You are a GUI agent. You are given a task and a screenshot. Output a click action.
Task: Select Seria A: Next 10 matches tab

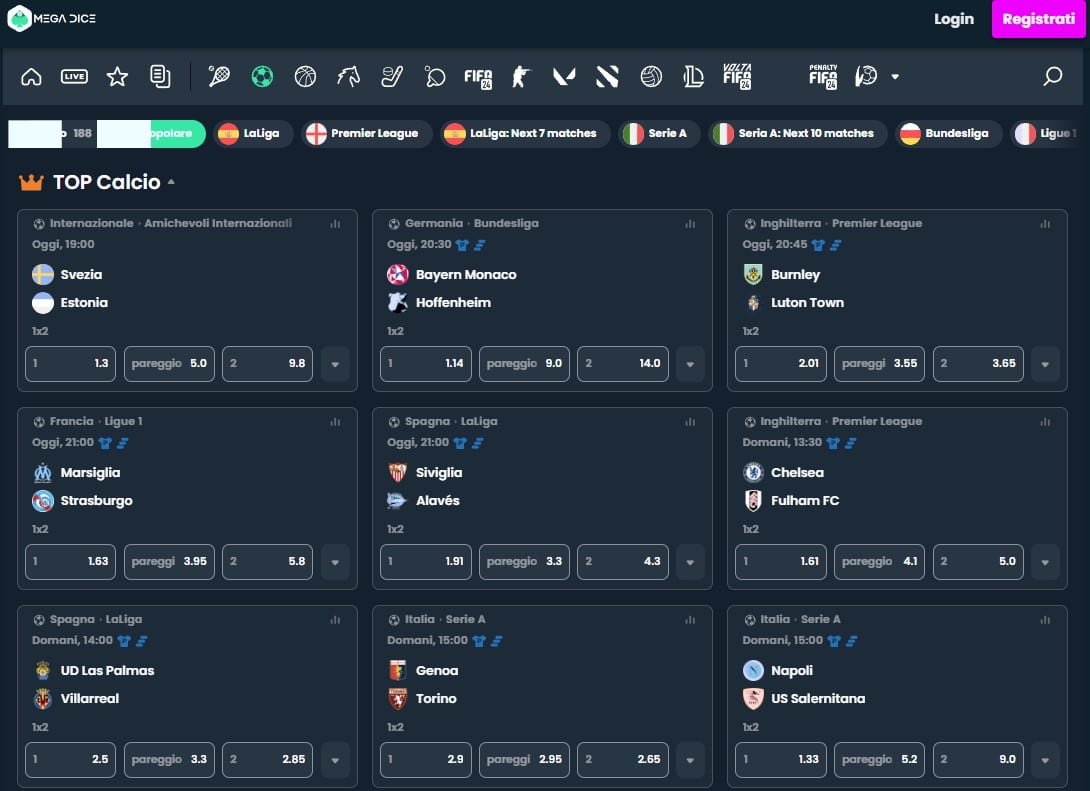798,133
